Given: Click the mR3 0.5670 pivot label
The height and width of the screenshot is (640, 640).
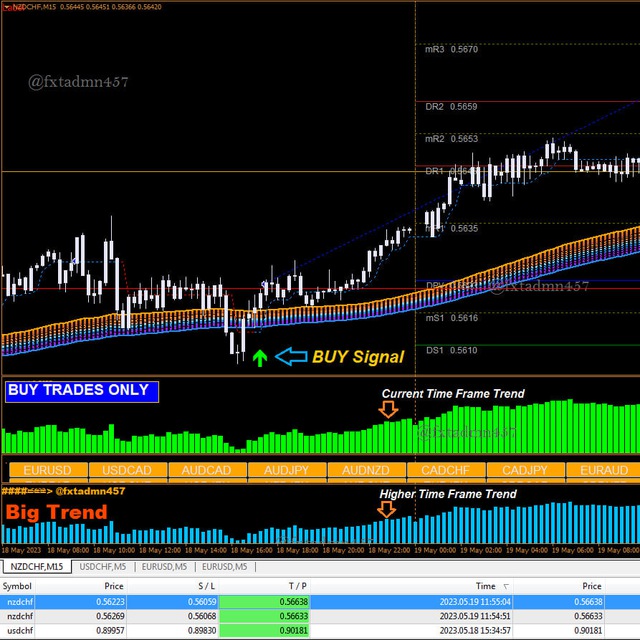Looking at the screenshot, I should [x=451, y=49].
